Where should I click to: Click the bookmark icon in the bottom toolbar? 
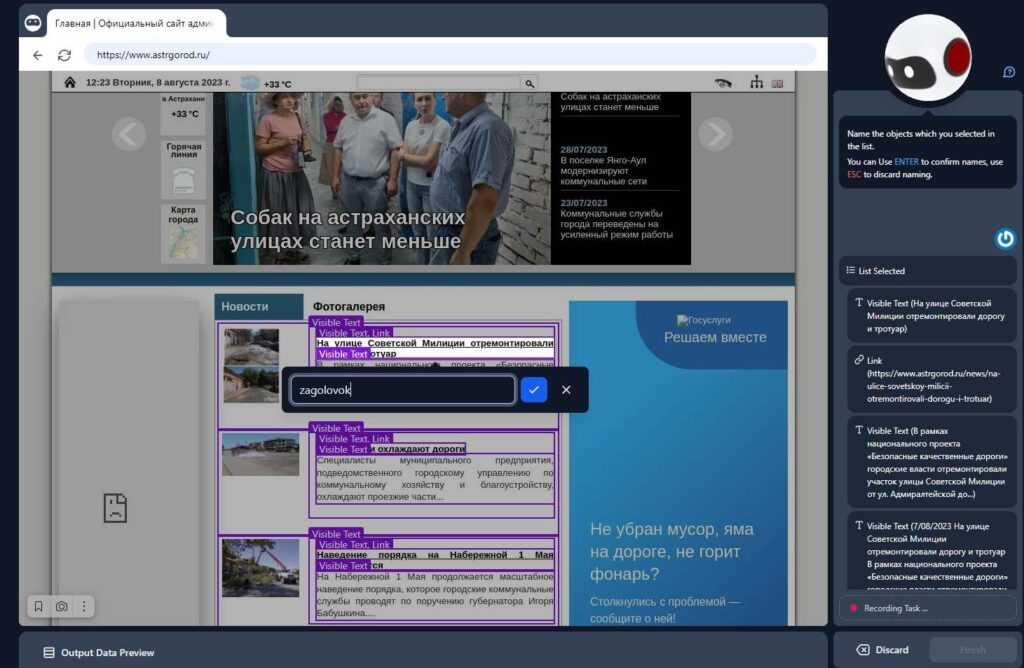(x=39, y=607)
